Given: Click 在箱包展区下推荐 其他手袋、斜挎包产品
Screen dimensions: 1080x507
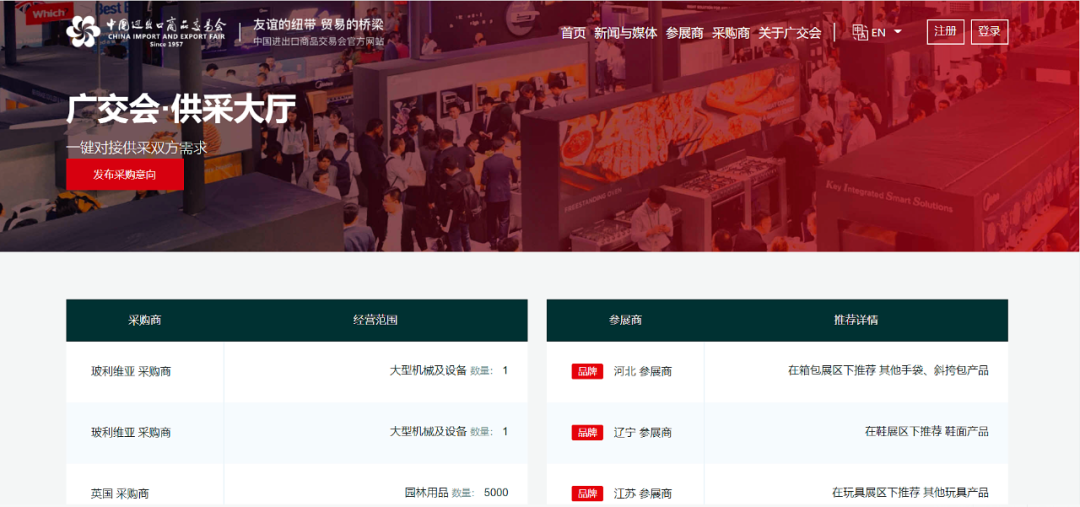Looking at the screenshot, I should pyautogui.click(x=888, y=371).
